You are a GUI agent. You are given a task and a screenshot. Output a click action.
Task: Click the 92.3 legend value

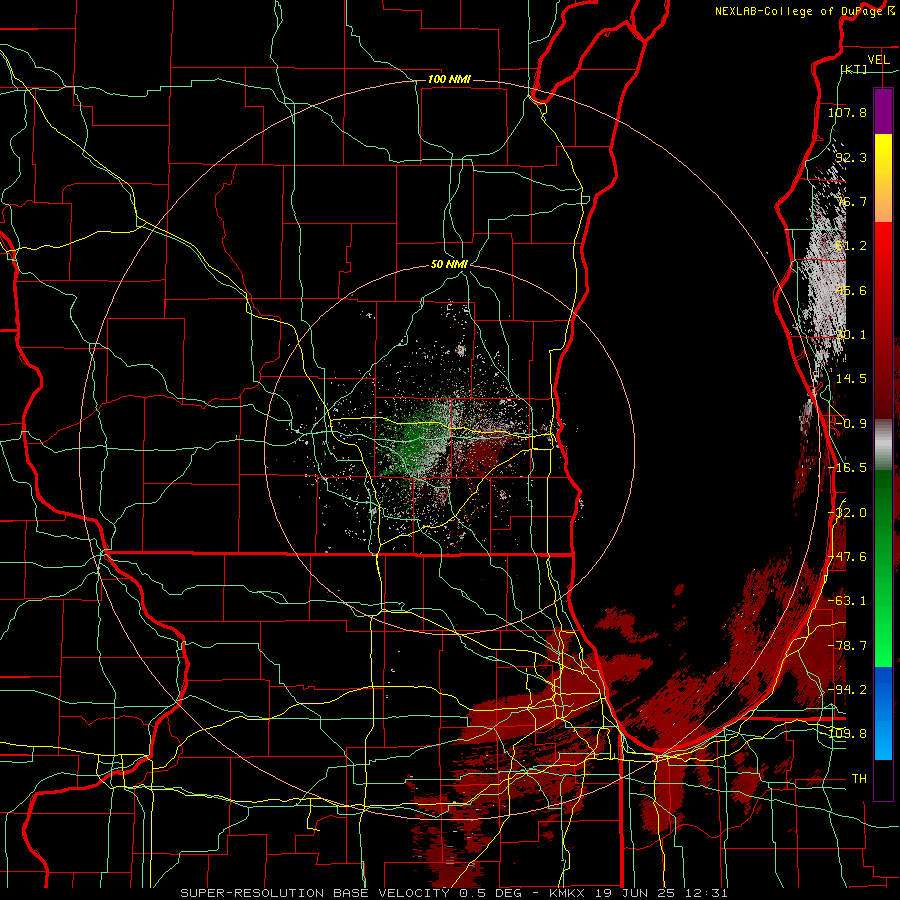(851, 157)
